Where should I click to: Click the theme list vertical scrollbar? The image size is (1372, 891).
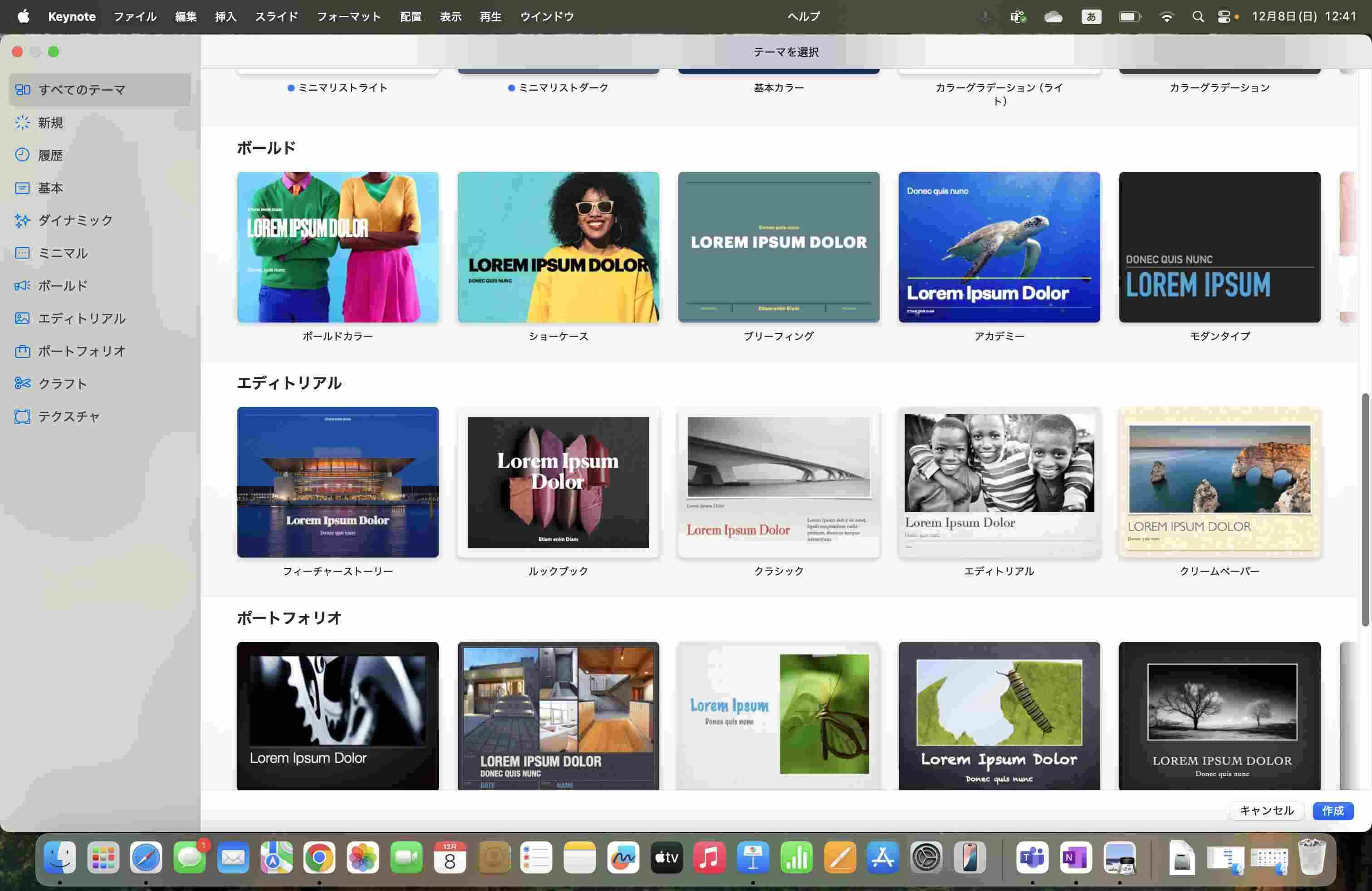(1365, 510)
